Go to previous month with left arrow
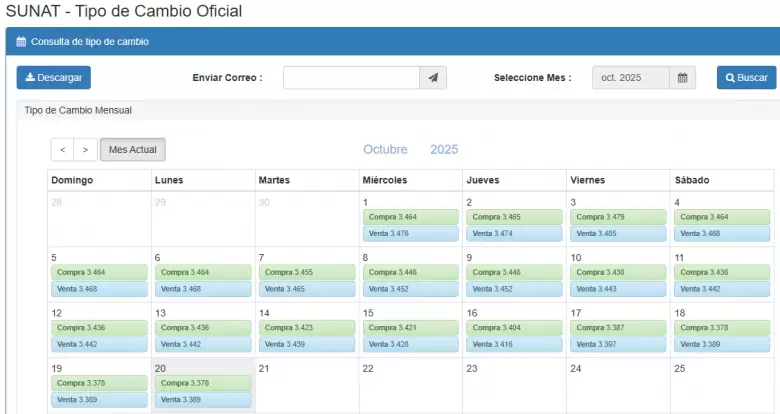780x414 pixels. tap(62, 149)
